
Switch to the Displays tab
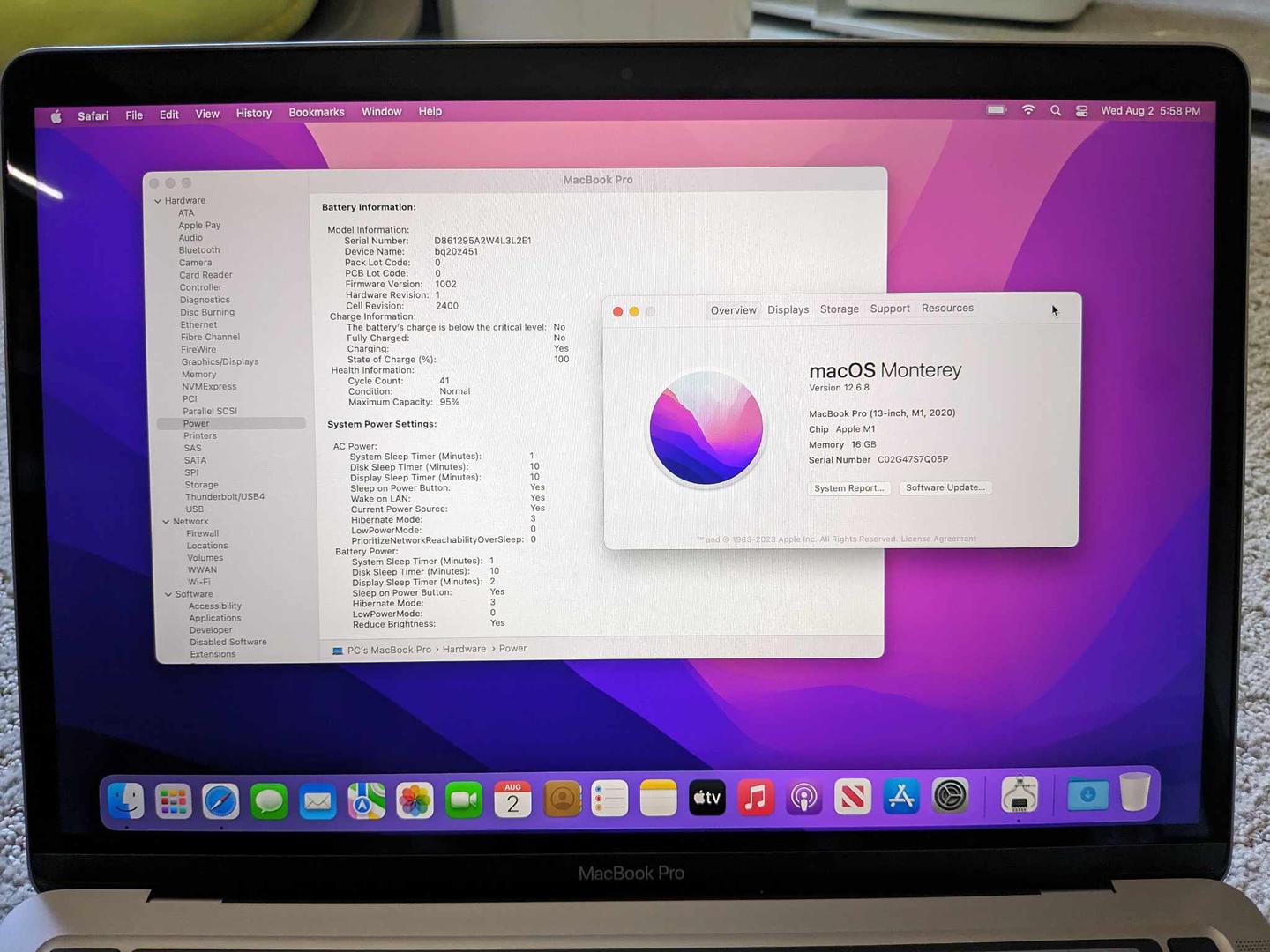788,309
